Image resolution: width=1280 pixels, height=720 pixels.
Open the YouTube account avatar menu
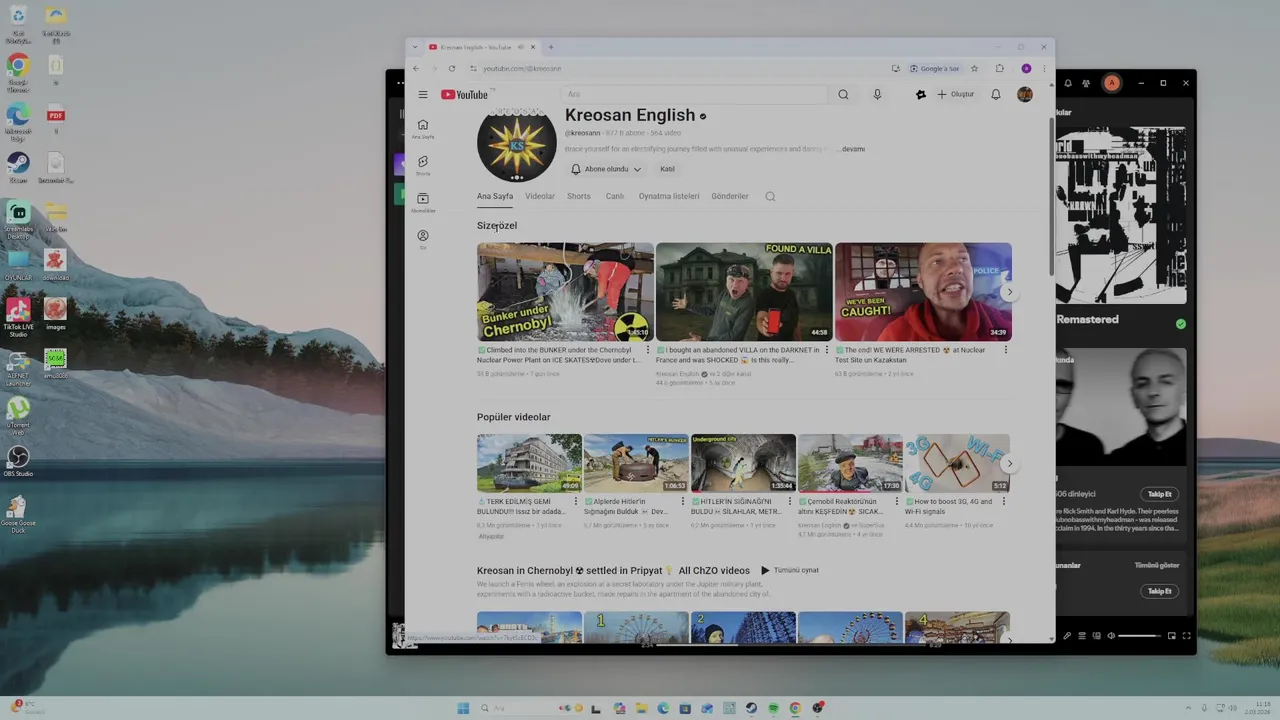click(1025, 95)
